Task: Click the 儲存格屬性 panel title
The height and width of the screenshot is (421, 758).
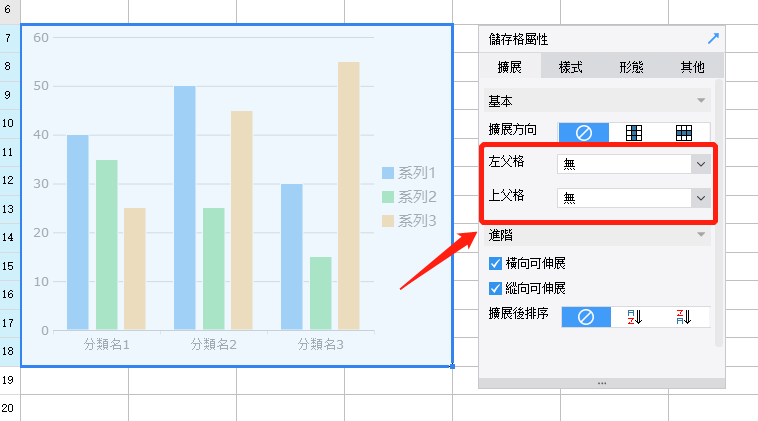Action: click(x=518, y=39)
